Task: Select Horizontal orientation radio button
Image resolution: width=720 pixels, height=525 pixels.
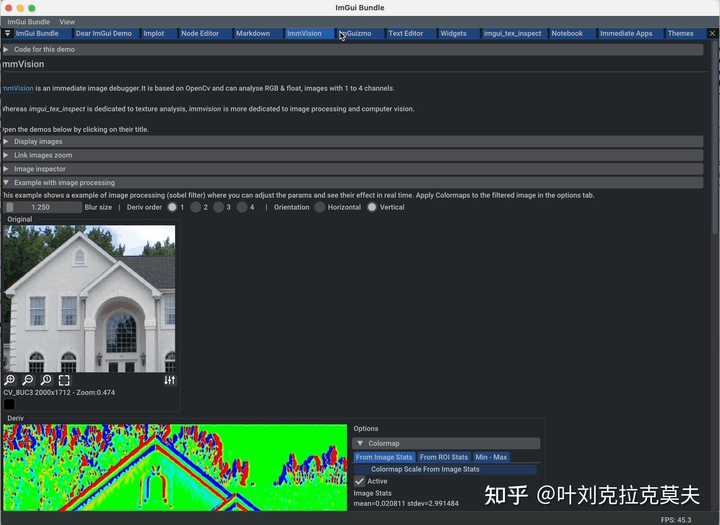Action: click(x=320, y=207)
